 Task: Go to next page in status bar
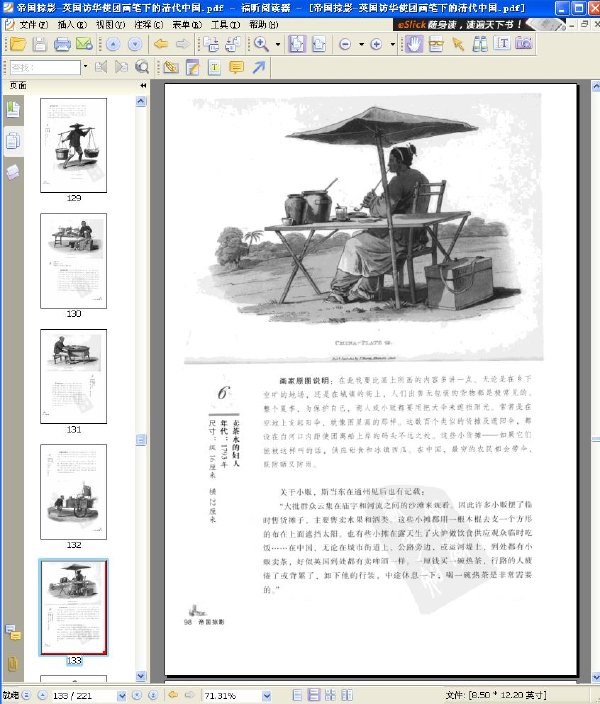click(x=137, y=695)
